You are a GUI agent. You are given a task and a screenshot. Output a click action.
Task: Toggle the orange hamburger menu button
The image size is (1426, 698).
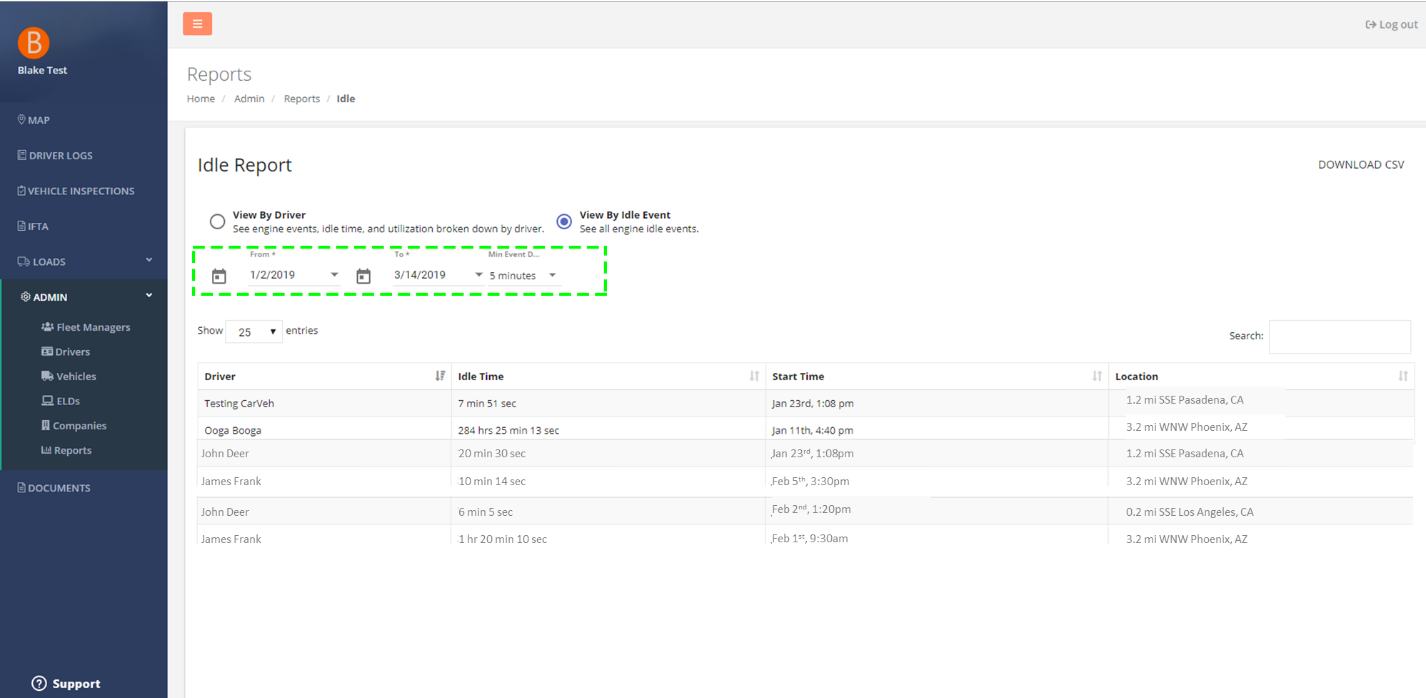[x=197, y=24]
